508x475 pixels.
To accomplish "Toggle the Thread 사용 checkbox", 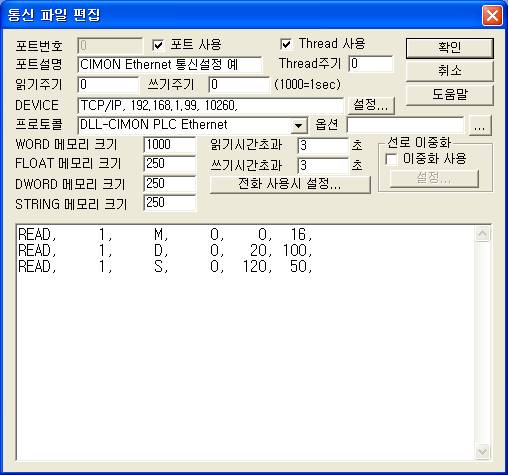I will coord(286,44).
